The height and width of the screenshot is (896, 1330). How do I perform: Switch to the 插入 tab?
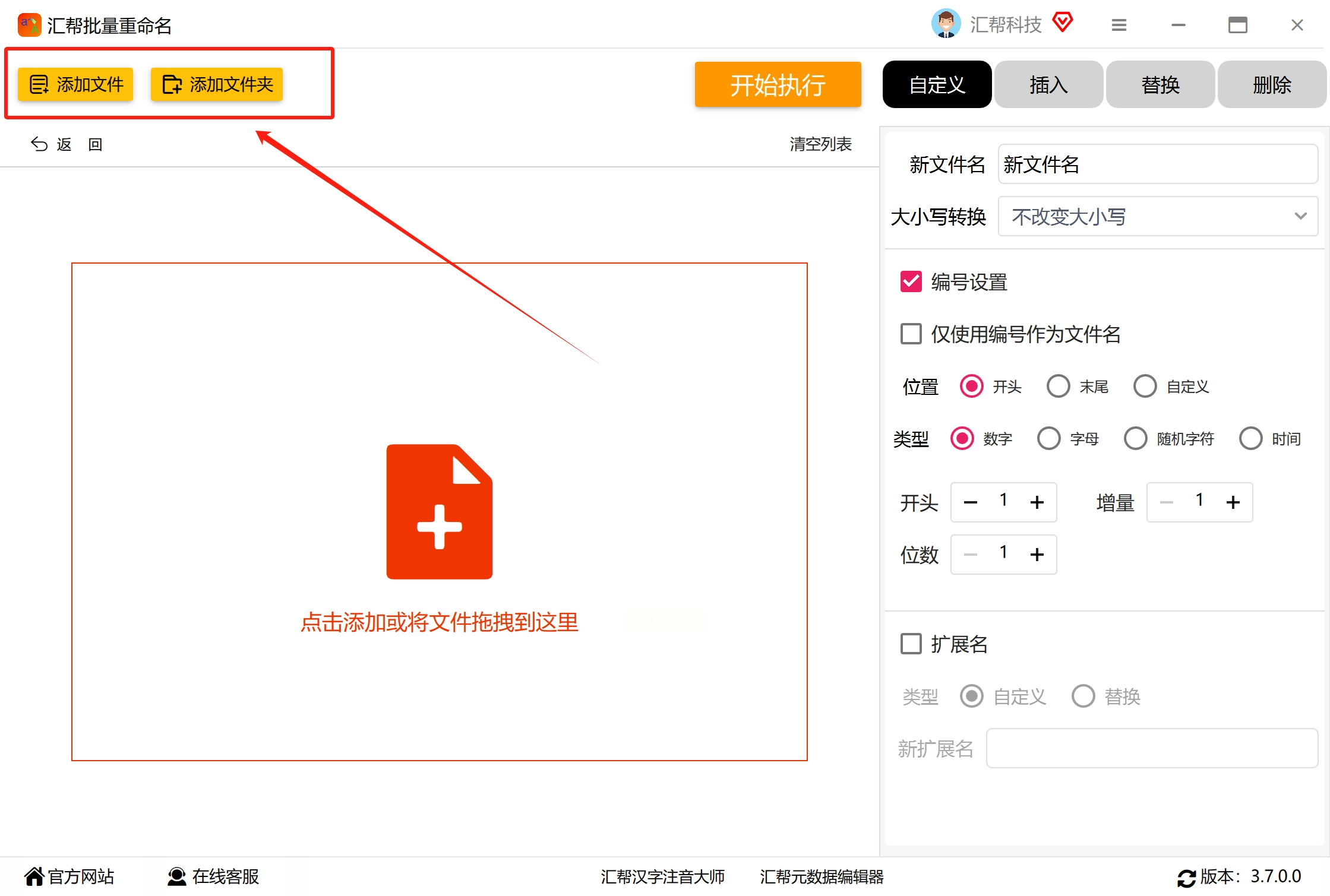[1048, 84]
